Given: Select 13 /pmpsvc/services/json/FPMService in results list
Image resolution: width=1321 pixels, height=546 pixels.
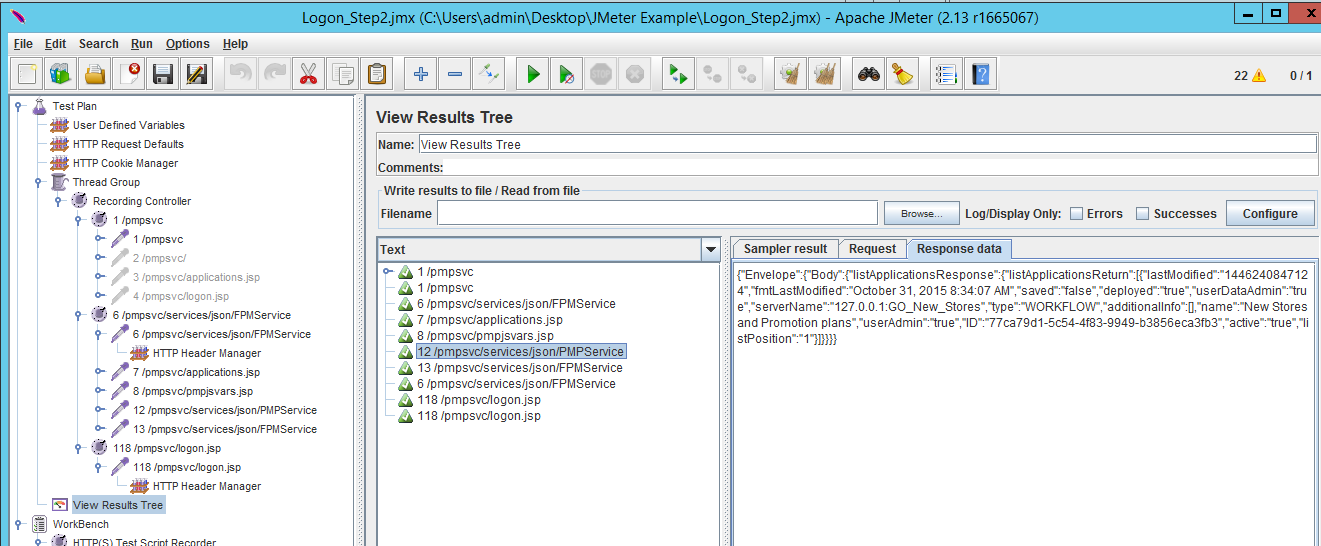Looking at the screenshot, I should coord(520,368).
